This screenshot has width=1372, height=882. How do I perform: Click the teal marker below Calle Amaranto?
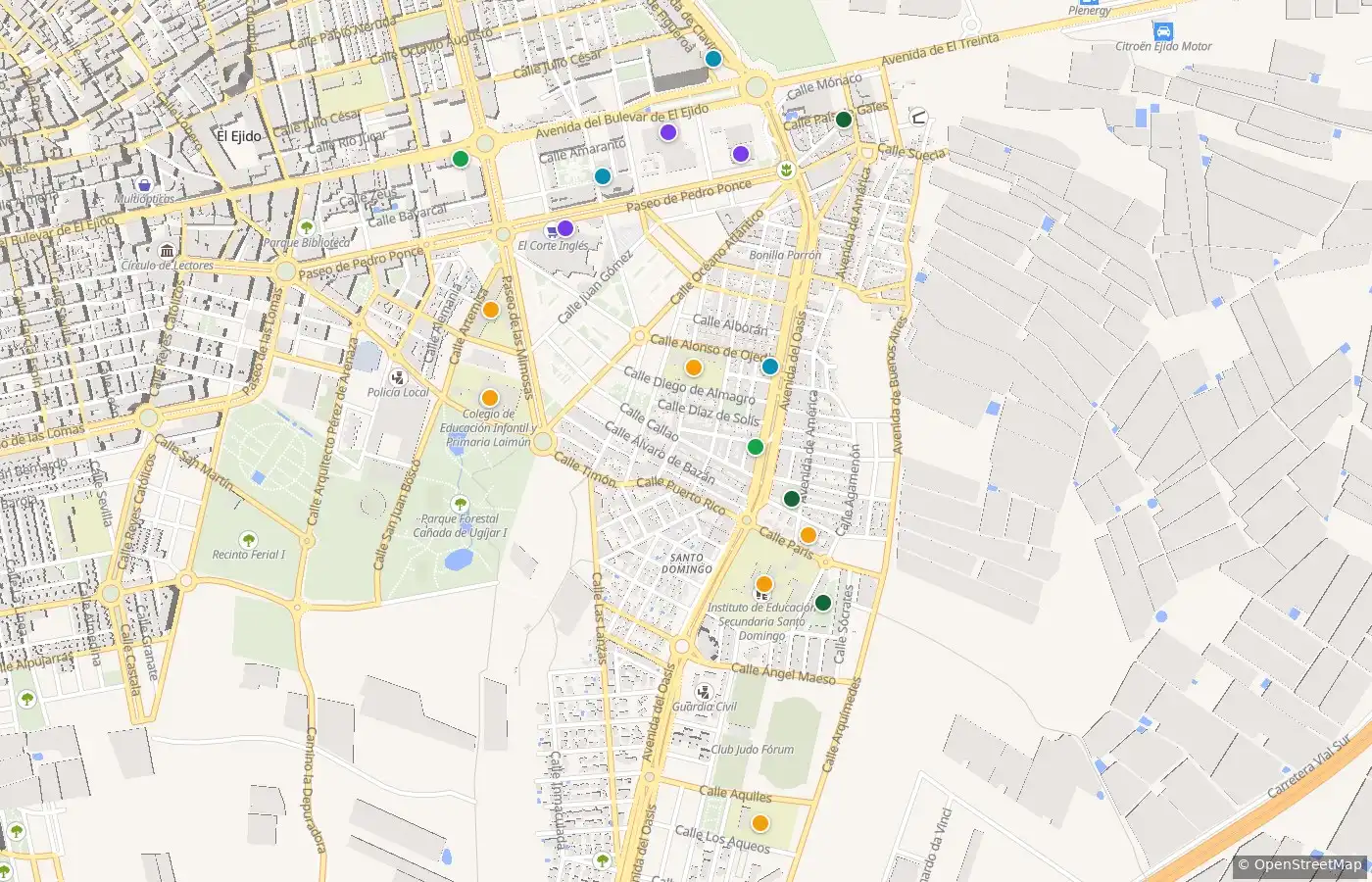603,176
